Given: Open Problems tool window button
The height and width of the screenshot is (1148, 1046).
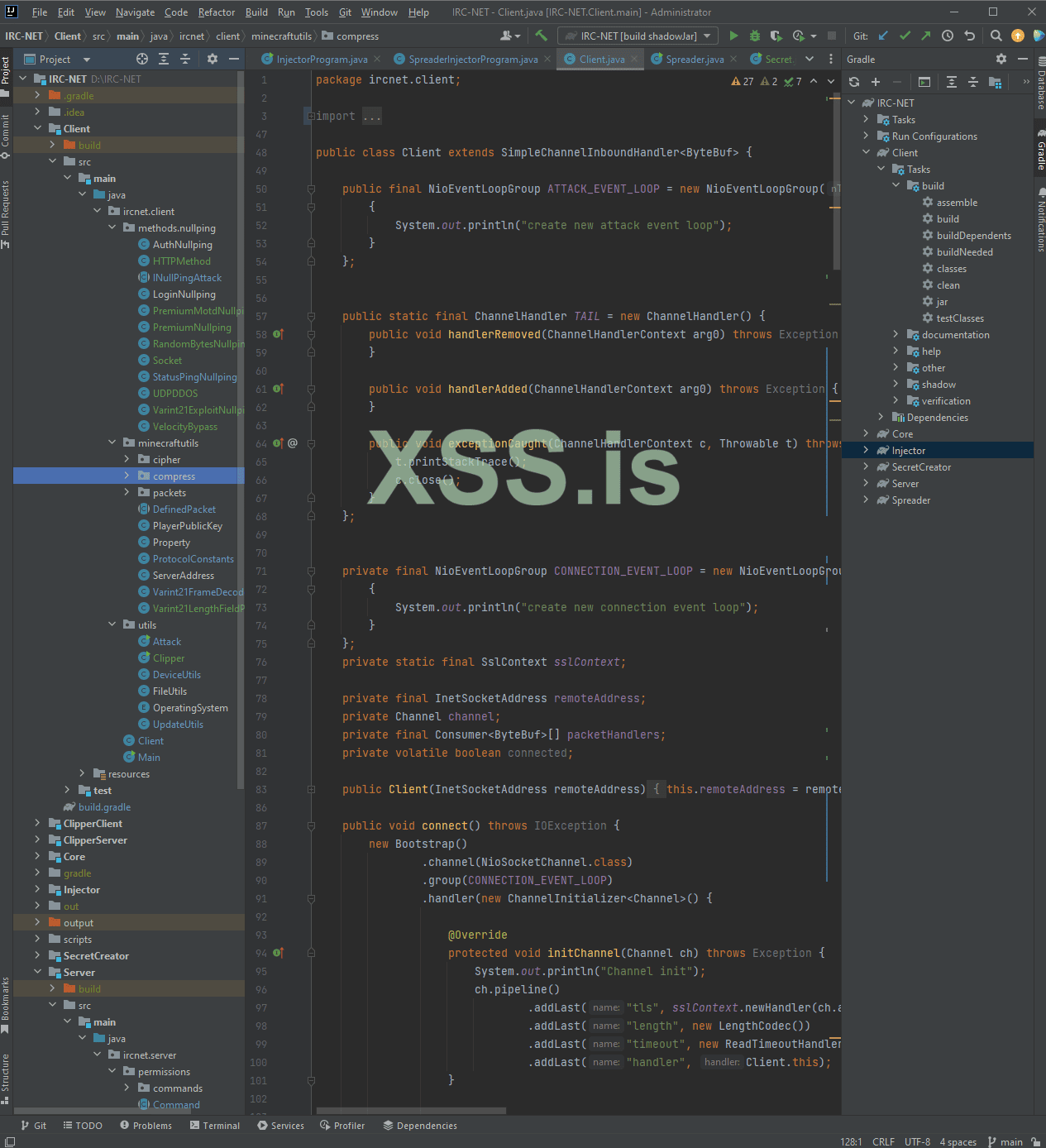Looking at the screenshot, I should [146, 1126].
